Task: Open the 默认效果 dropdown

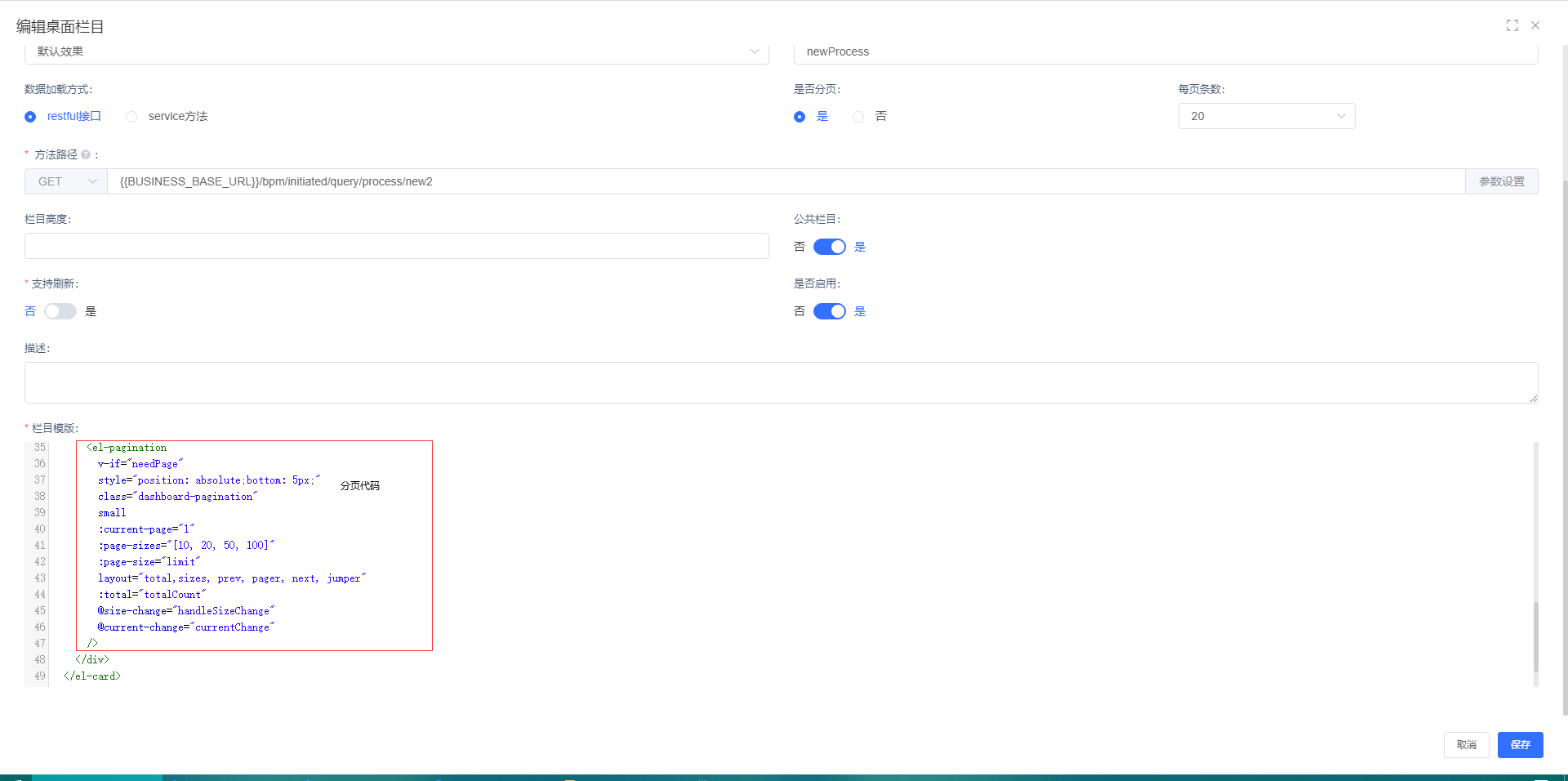Action: coord(396,51)
